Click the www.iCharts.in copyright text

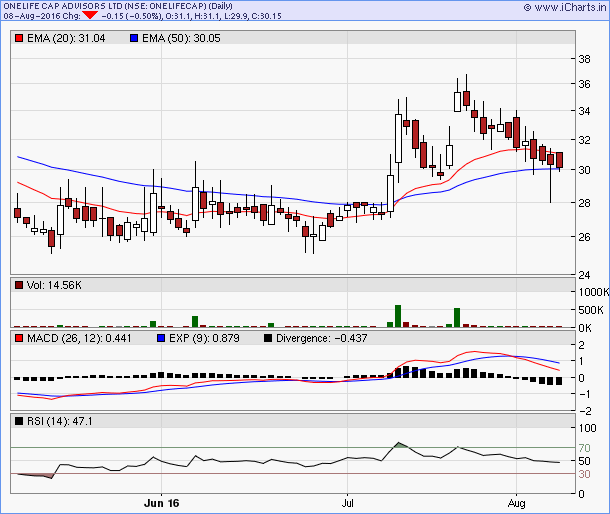(x=565, y=7)
